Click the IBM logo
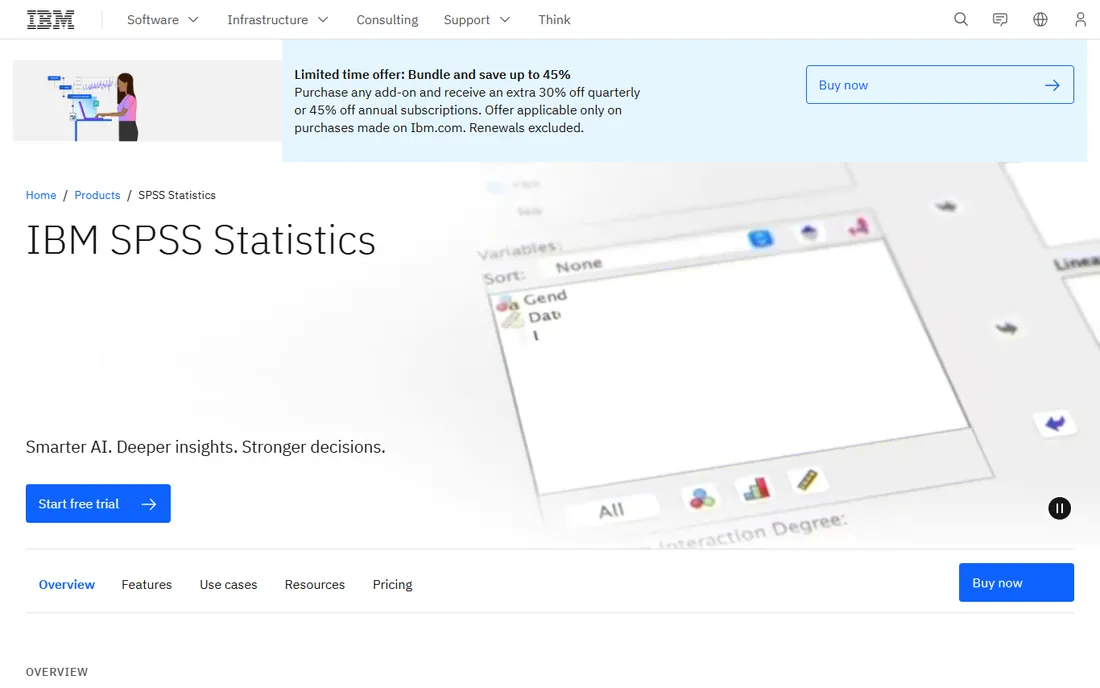The height and width of the screenshot is (688, 1100). coord(51,20)
